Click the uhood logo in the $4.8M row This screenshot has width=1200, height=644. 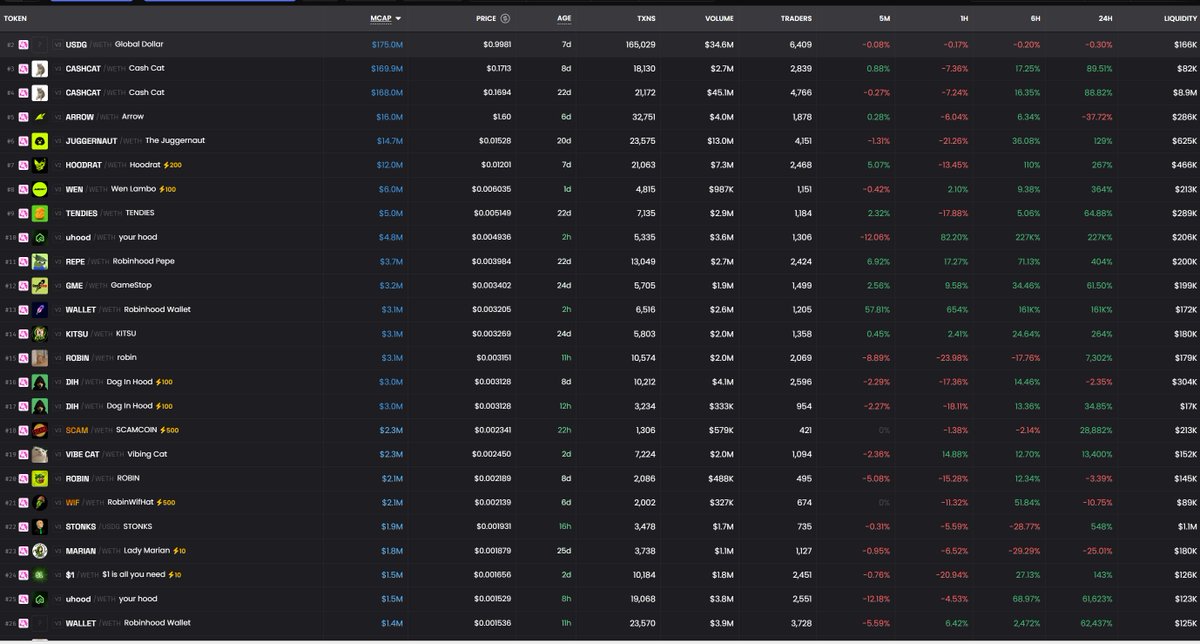(x=39, y=237)
